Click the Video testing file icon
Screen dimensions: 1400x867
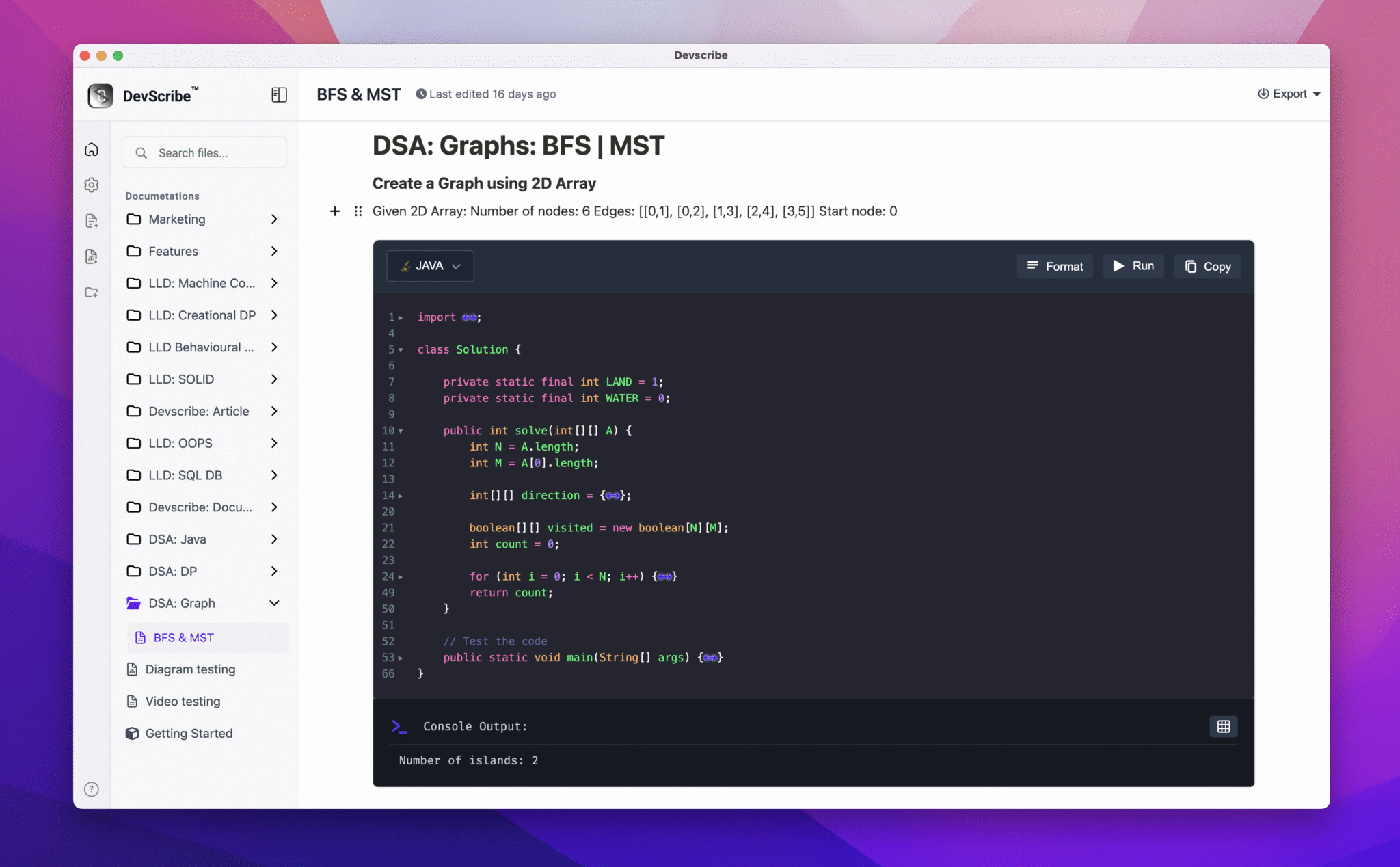[x=132, y=702]
